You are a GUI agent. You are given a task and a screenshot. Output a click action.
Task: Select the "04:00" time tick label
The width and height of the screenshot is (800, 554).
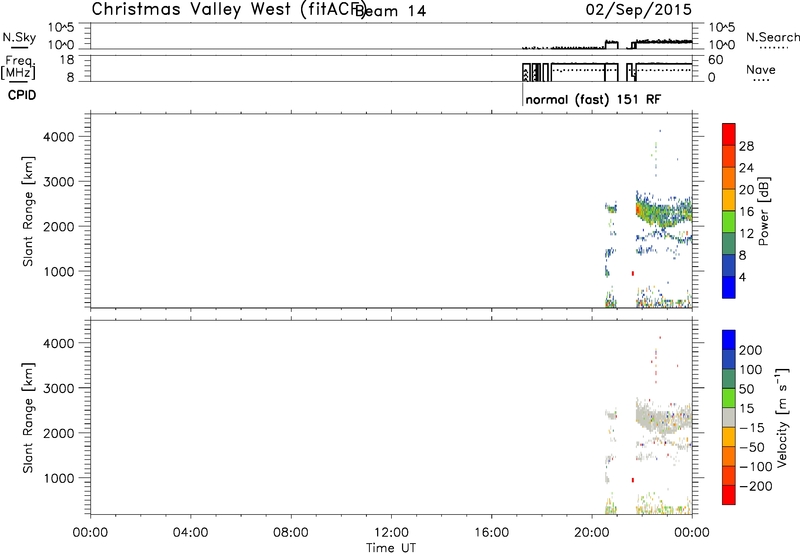click(x=190, y=533)
